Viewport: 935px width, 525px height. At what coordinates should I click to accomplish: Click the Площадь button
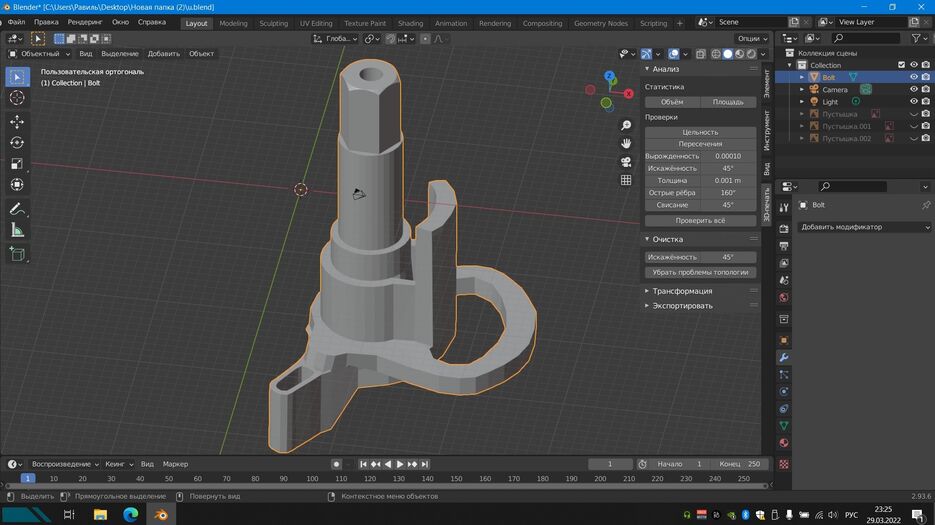[728, 102]
